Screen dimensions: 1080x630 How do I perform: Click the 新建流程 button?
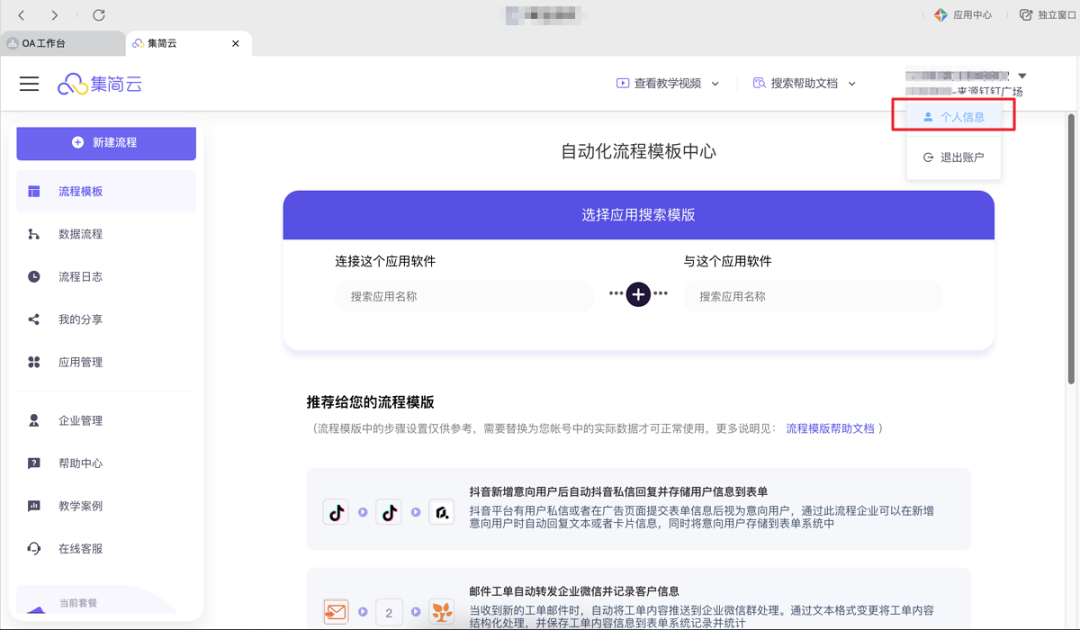tap(106, 143)
